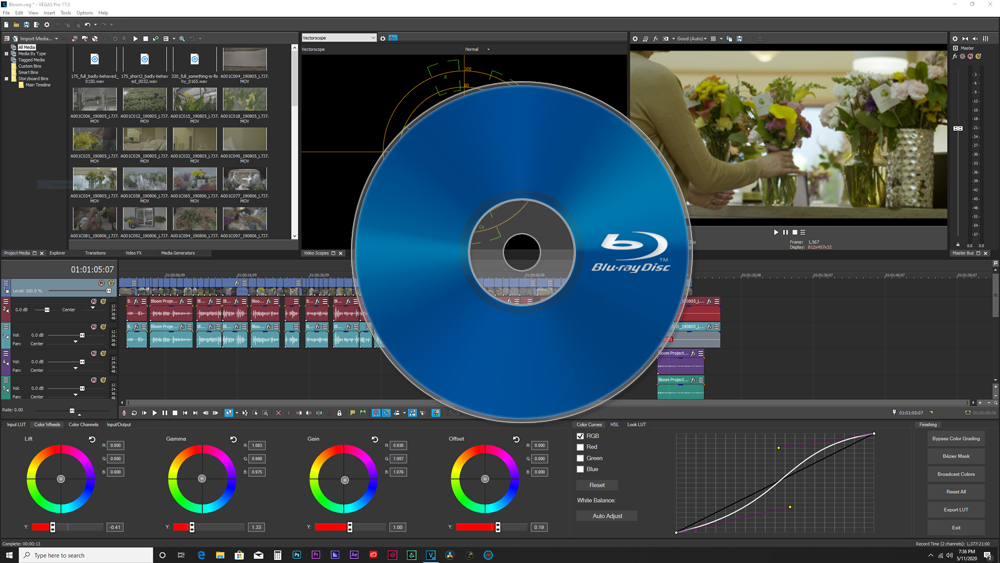Open the Vectorscope scope type dropdown

(339, 38)
